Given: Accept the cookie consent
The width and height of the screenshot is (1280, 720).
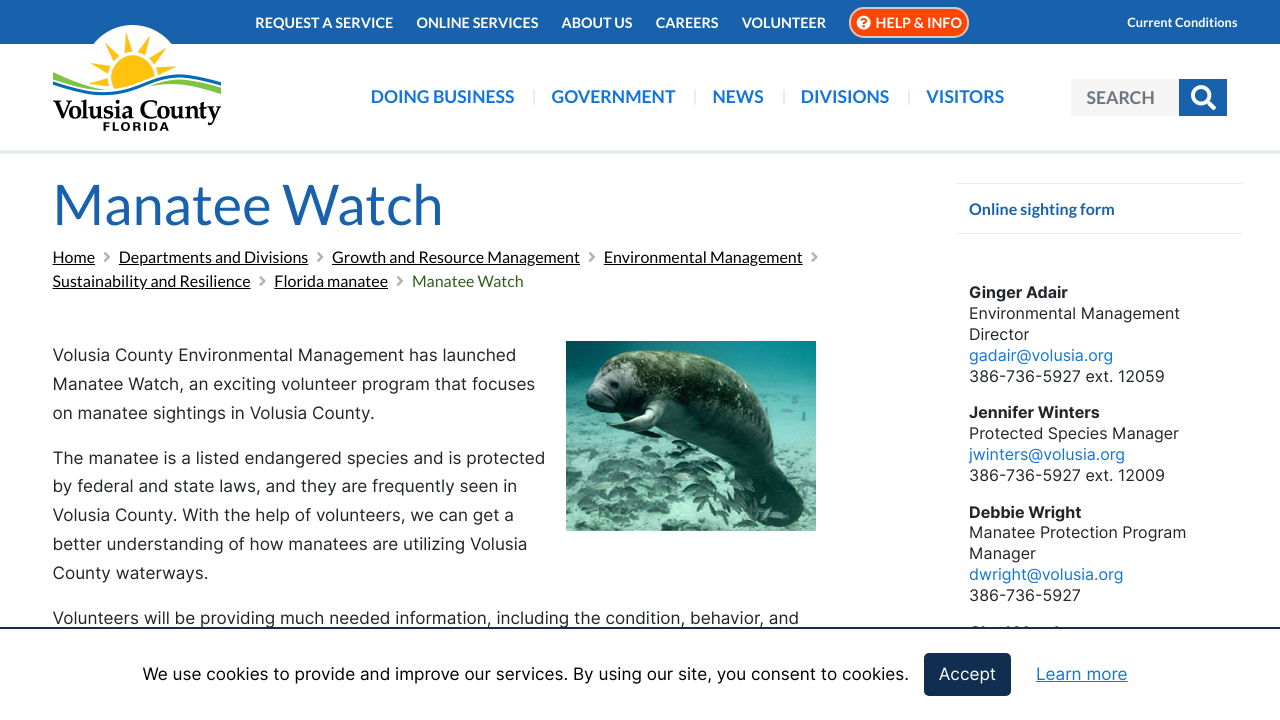Looking at the screenshot, I should coord(967,674).
